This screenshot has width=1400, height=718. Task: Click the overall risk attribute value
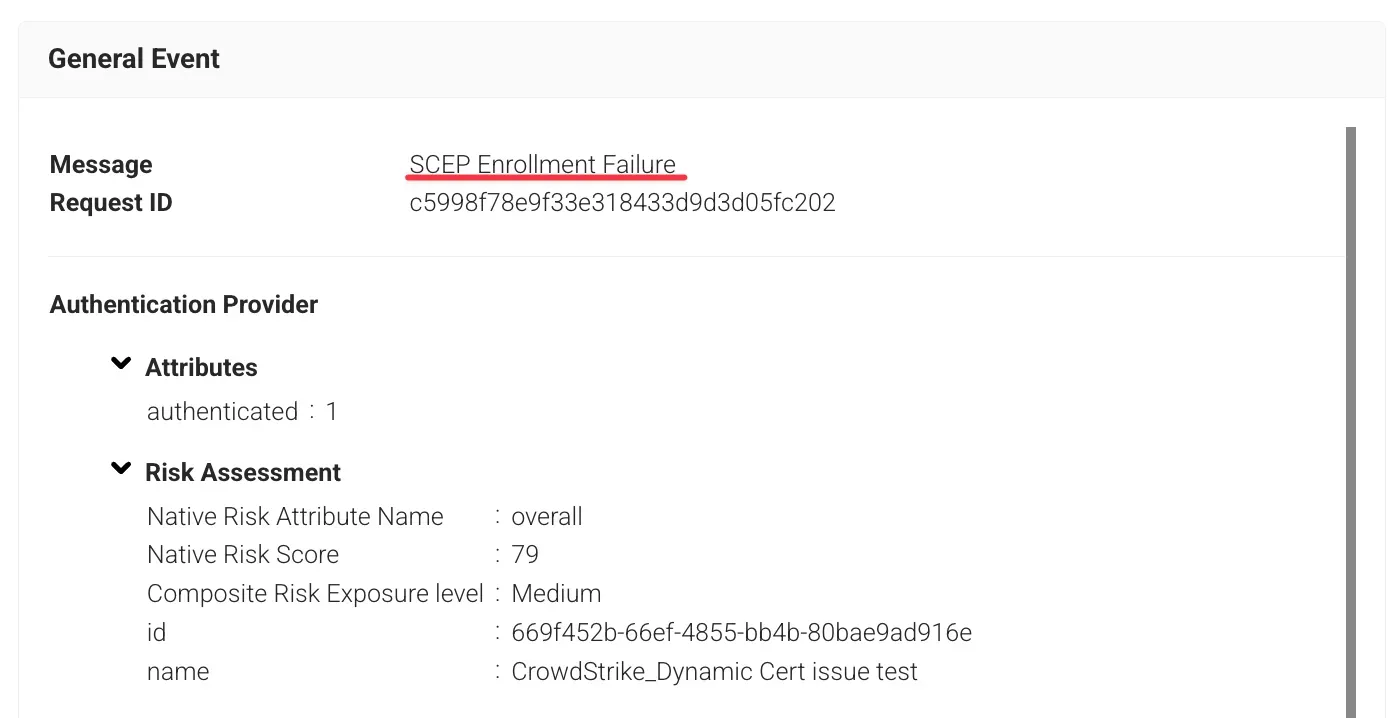tap(547, 517)
